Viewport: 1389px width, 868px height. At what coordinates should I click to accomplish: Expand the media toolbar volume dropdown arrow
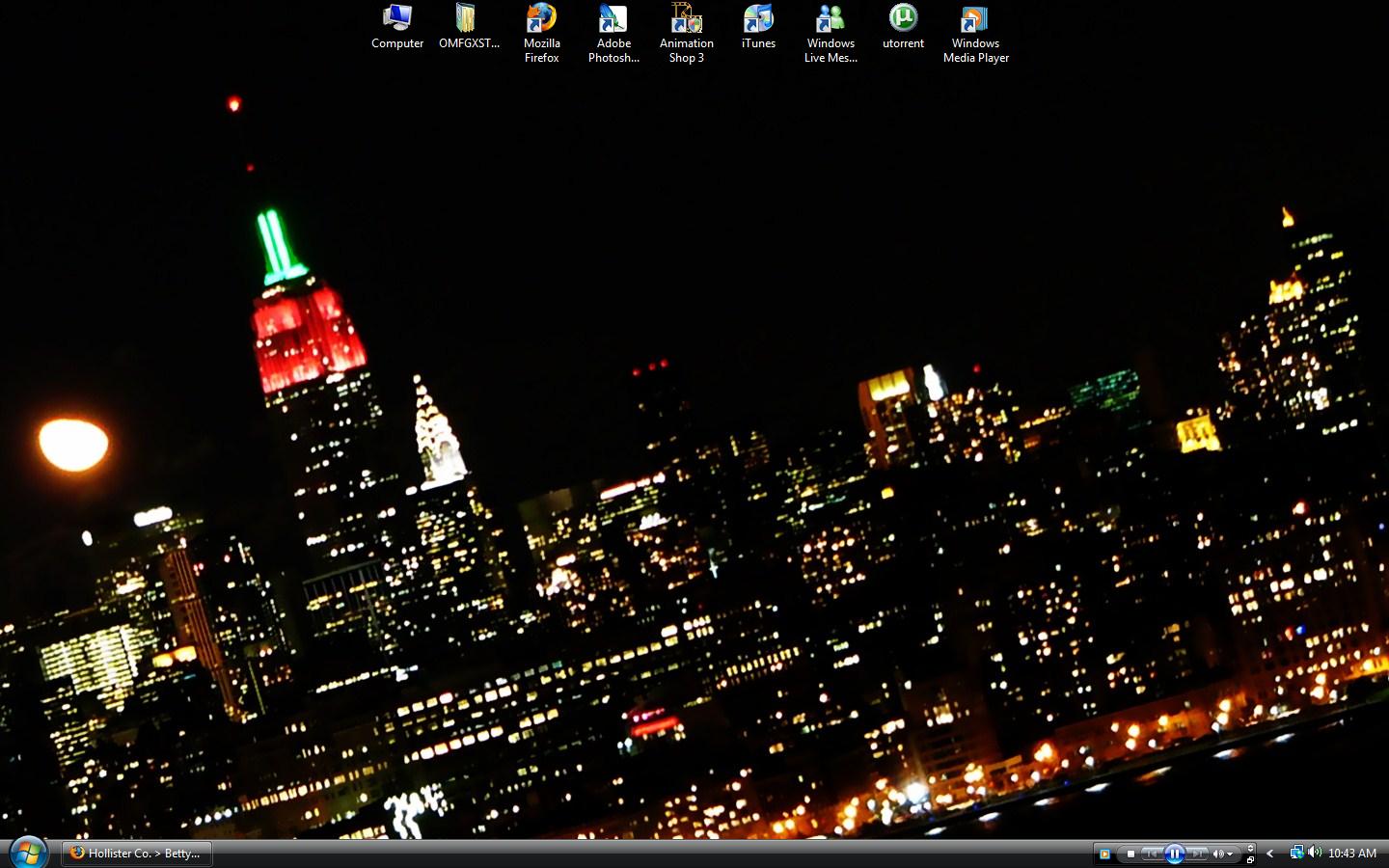point(1230,854)
